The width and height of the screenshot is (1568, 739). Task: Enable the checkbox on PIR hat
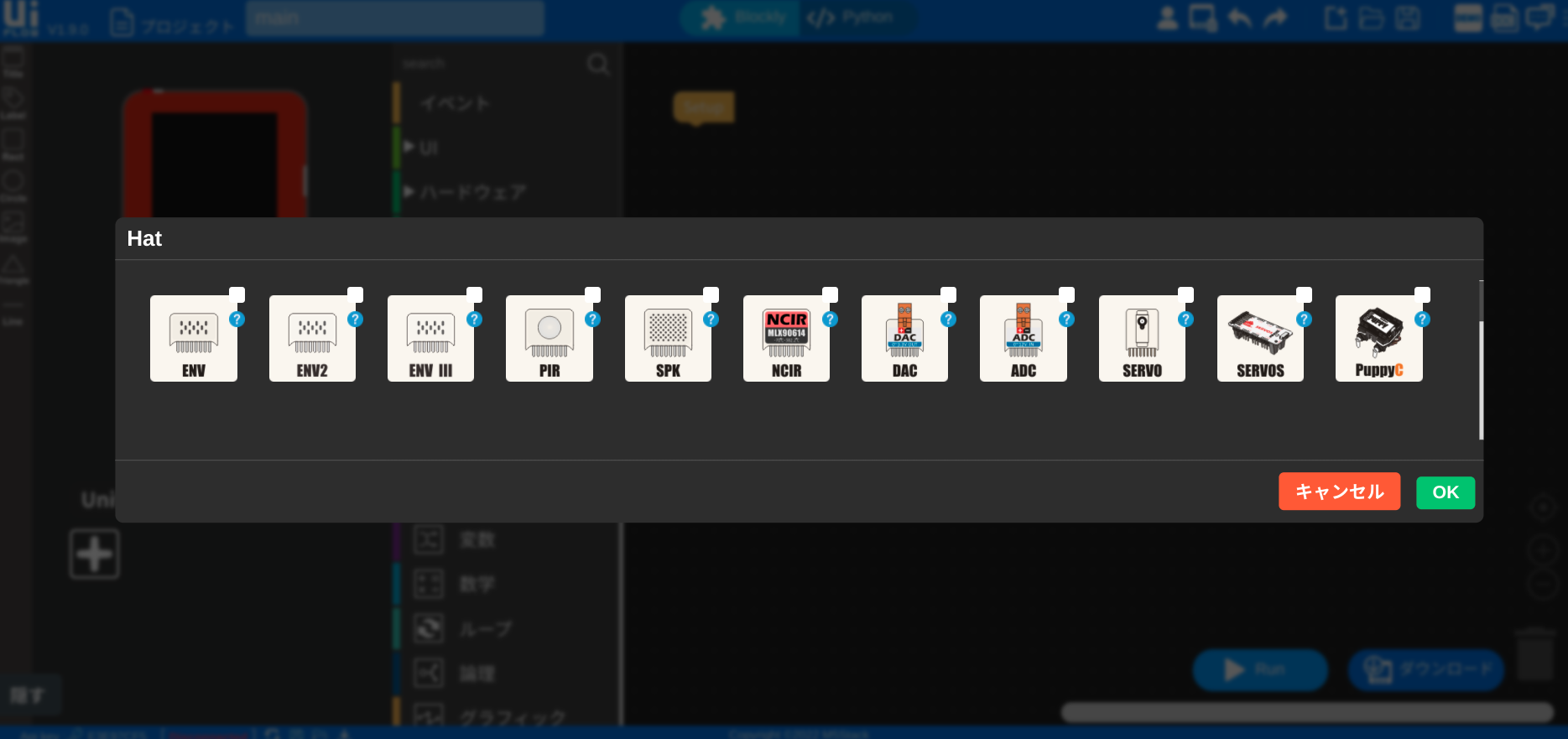[x=593, y=294]
